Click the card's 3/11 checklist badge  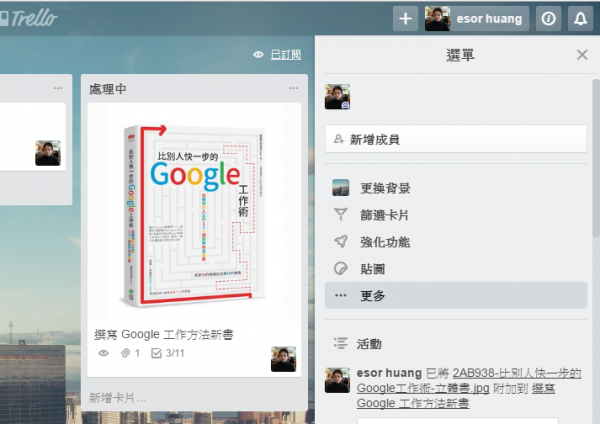point(168,353)
